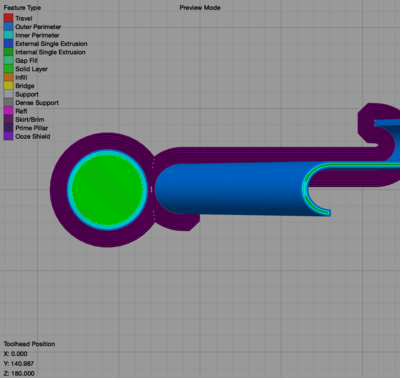This screenshot has height=378, width=400.
Task: Click the Outer Perimeter legend swatch
Action: [x=8, y=27]
